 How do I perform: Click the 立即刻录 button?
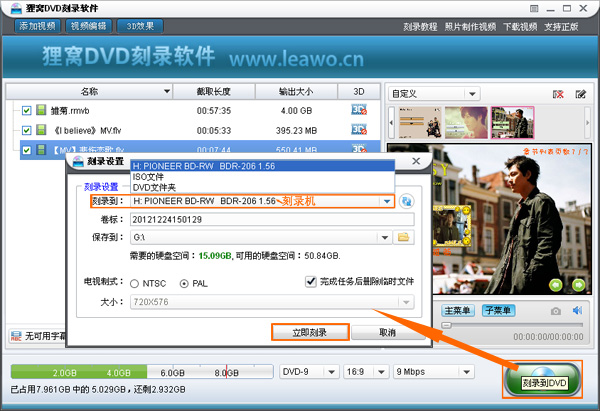[x=310, y=332]
